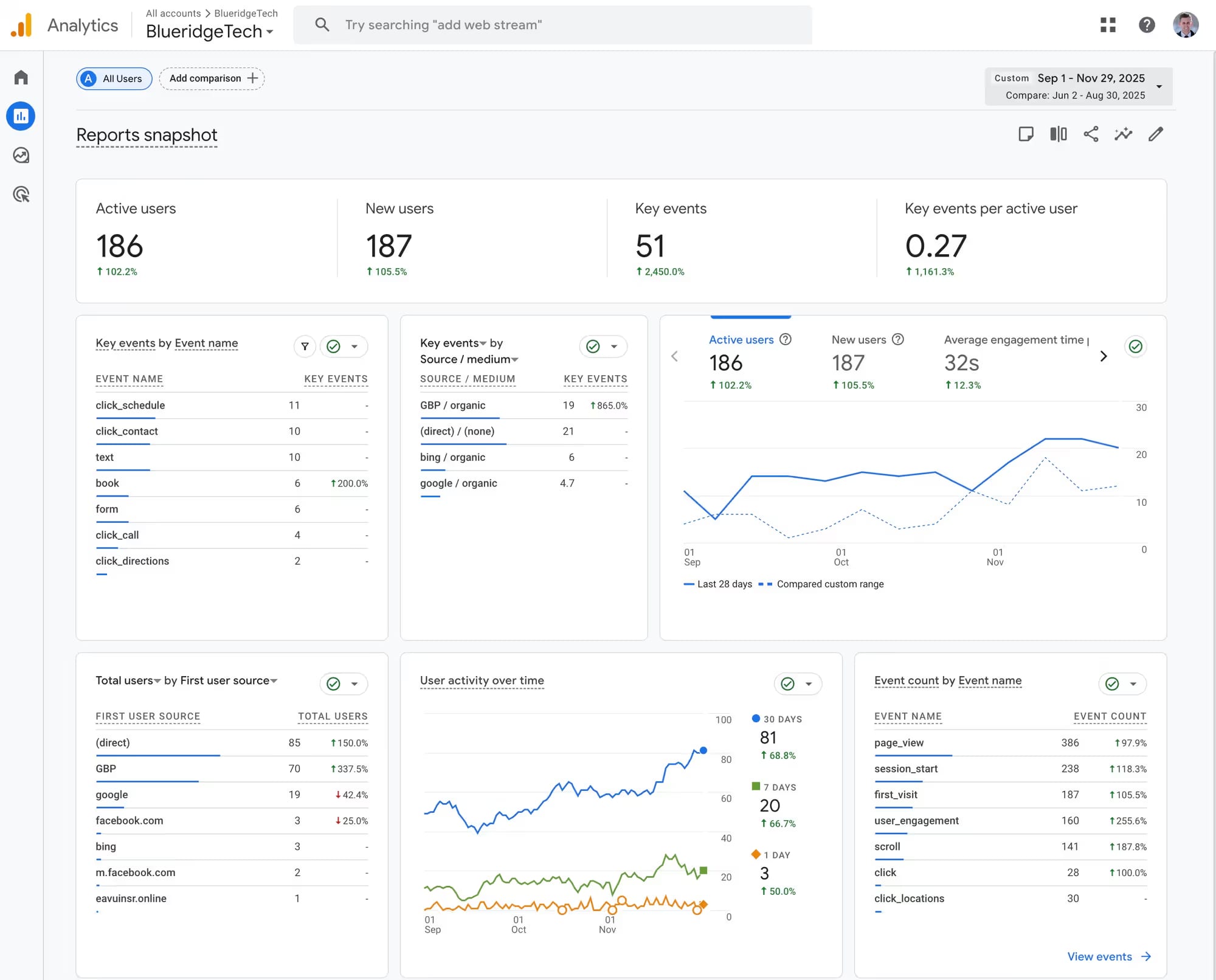The width and height of the screenshot is (1216, 980).
Task: Expand the Source / medium dimension dropdown
Action: coord(514,359)
